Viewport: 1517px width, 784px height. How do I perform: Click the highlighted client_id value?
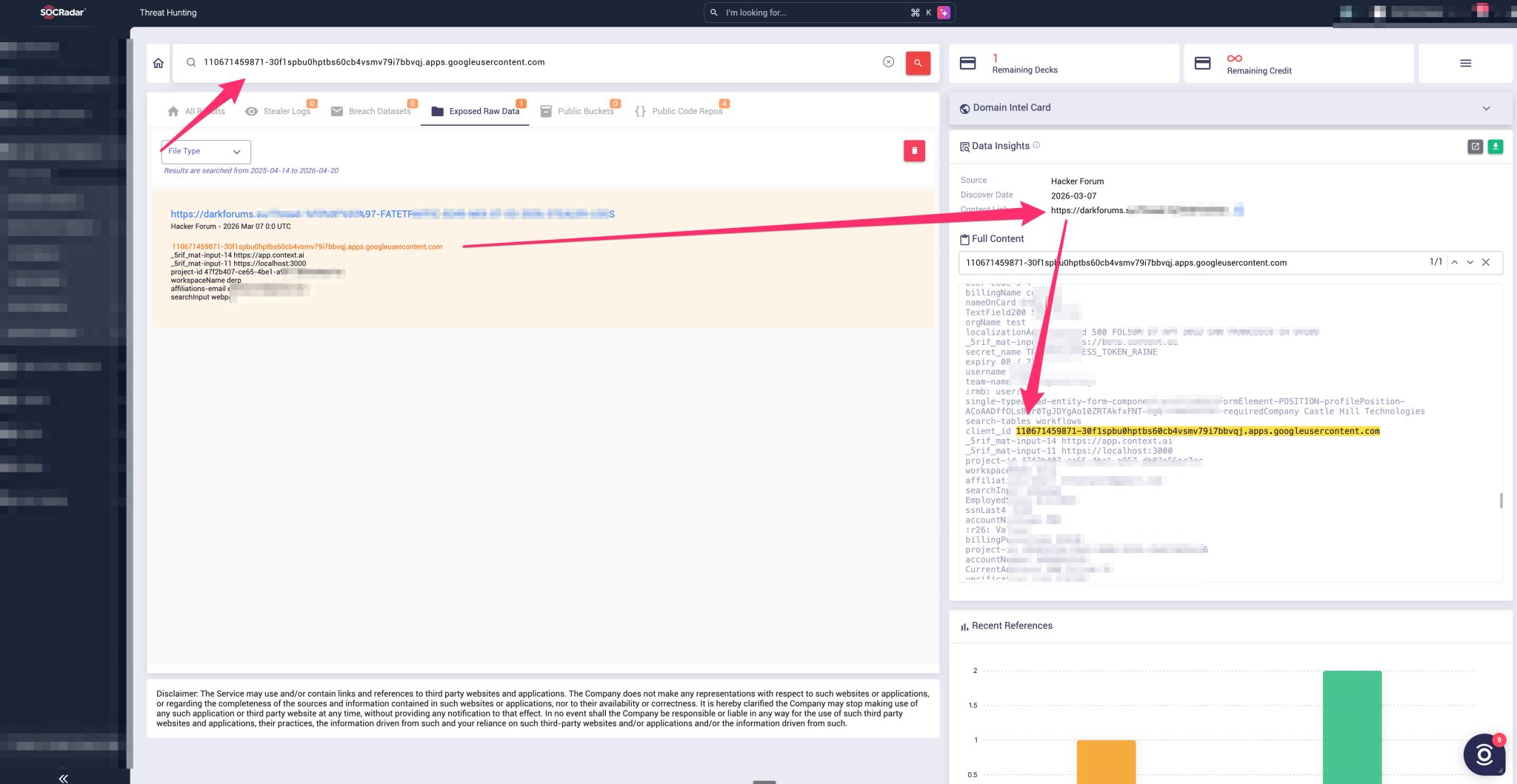click(x=1198, y=431)
